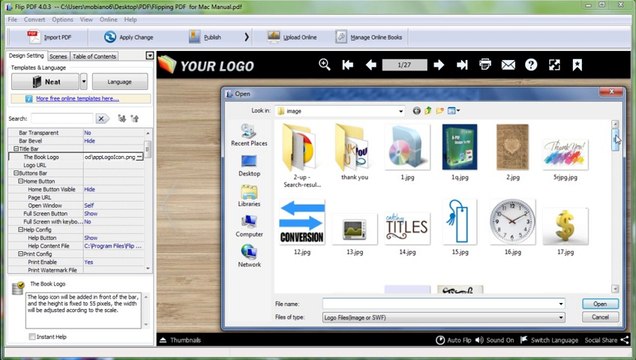
Task: Collapse the Title Bar tree group
Action: (x=16, y=149)
